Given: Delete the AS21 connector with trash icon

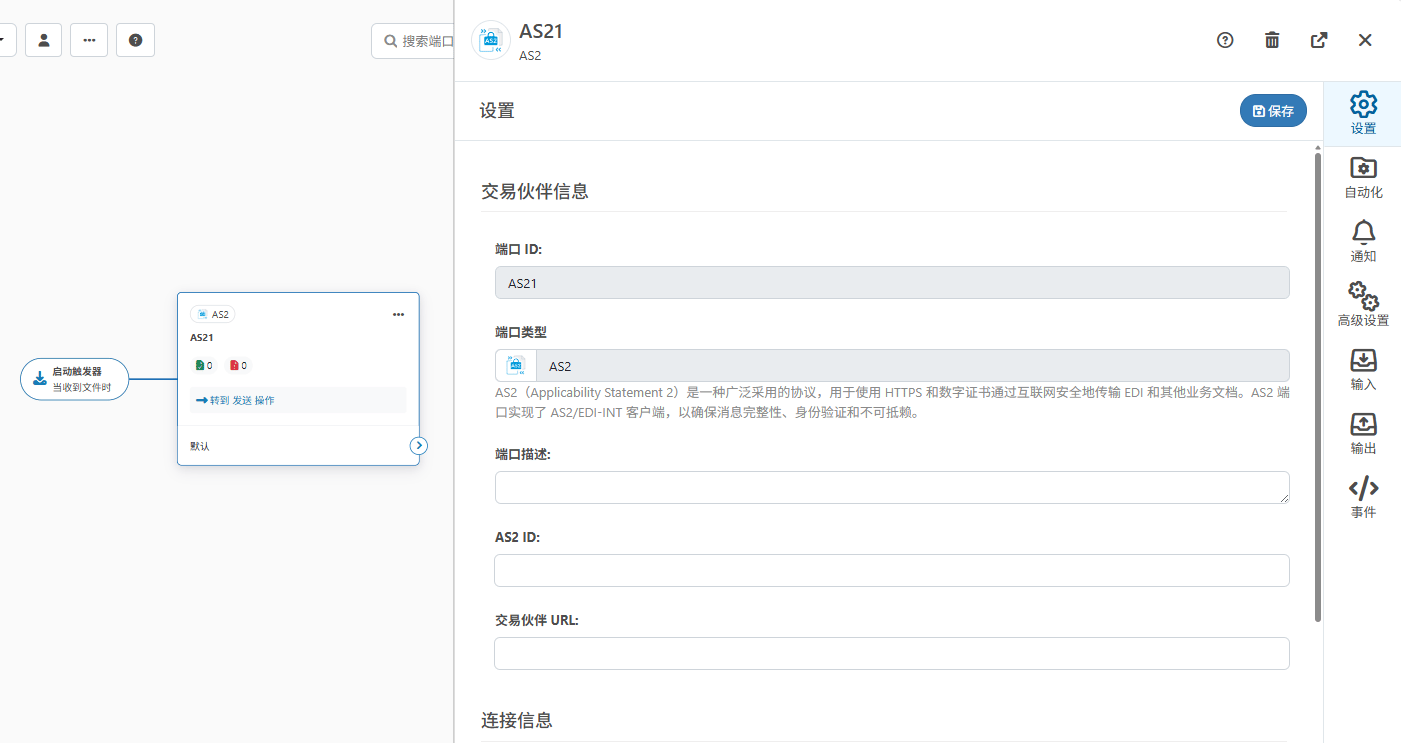Looking at the screenshot, I should [1272, 40].
